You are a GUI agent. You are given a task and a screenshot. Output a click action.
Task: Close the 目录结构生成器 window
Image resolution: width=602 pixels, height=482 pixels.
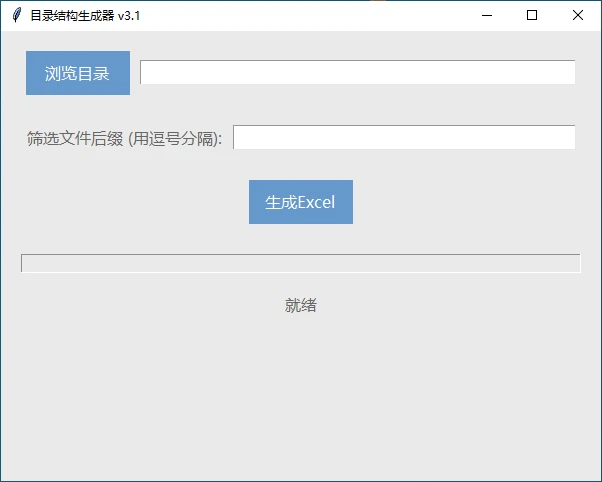click(x=578, y=15)
